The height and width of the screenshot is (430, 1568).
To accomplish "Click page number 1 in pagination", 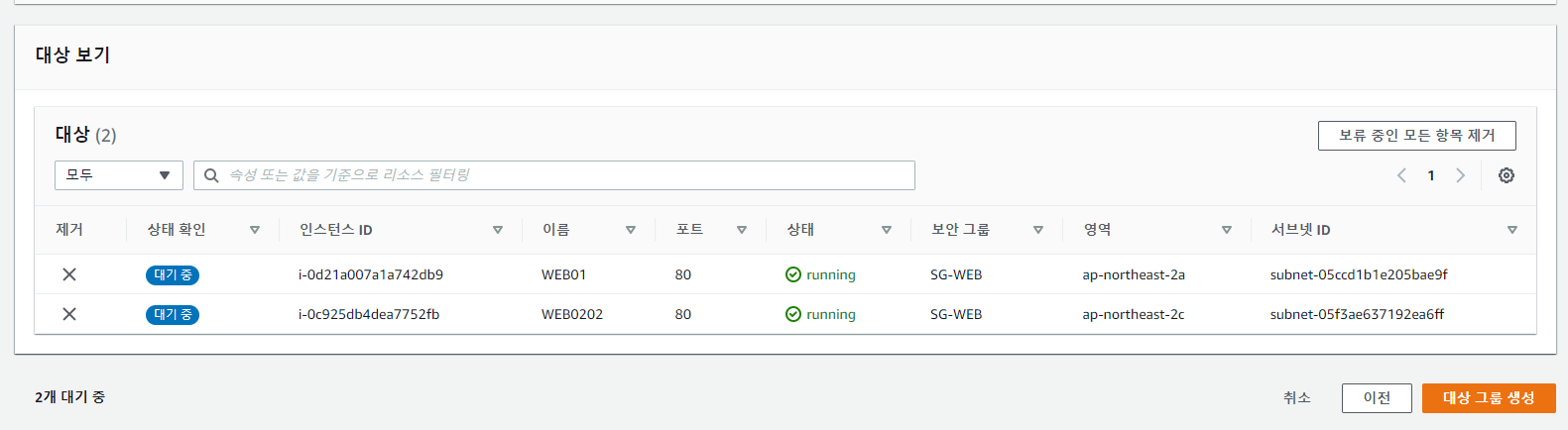I will pos(1431,175).
